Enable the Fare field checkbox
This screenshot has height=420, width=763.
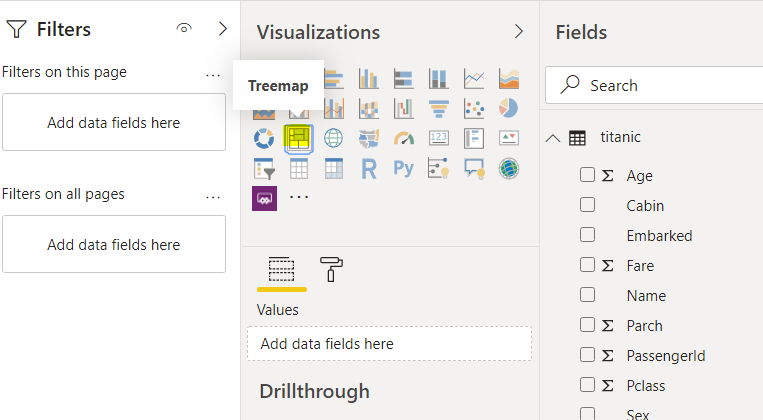[x=588, y=265]
